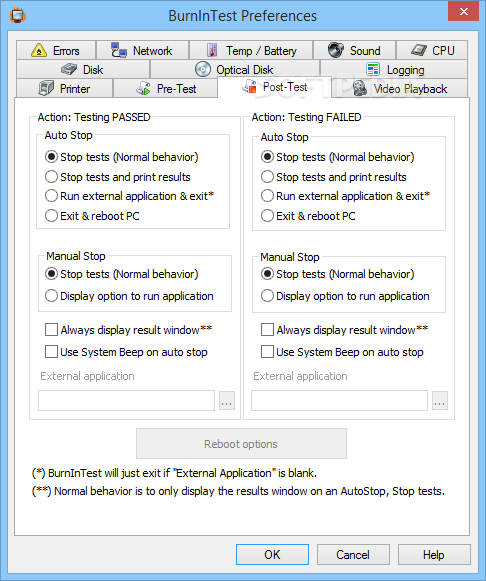Screen dimensions: 486x581
Task: Browse for FAILED external application (... button)
Action: pyautogui.click(x=440, y=401)
